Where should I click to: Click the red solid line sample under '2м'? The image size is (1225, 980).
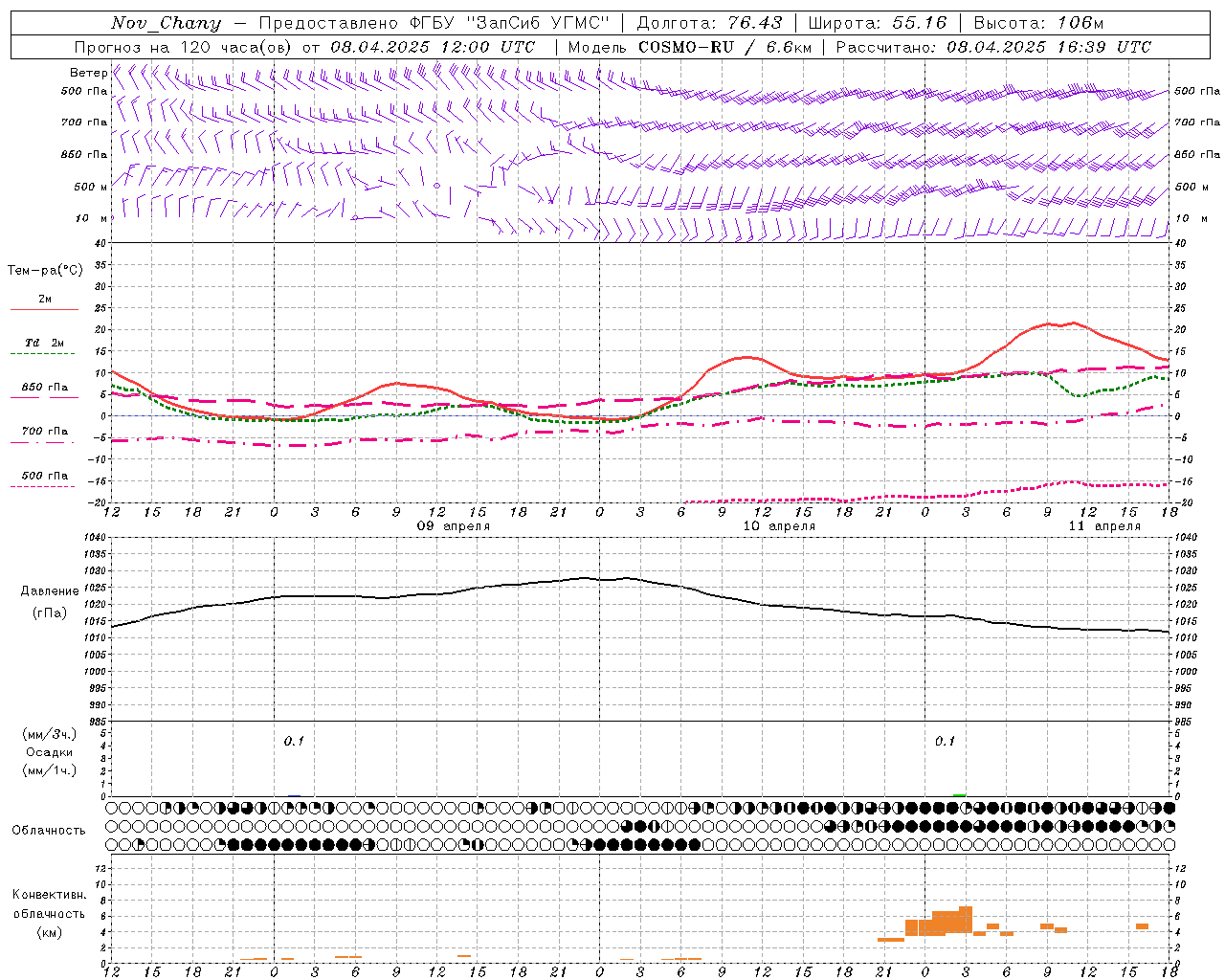[44, 310]
